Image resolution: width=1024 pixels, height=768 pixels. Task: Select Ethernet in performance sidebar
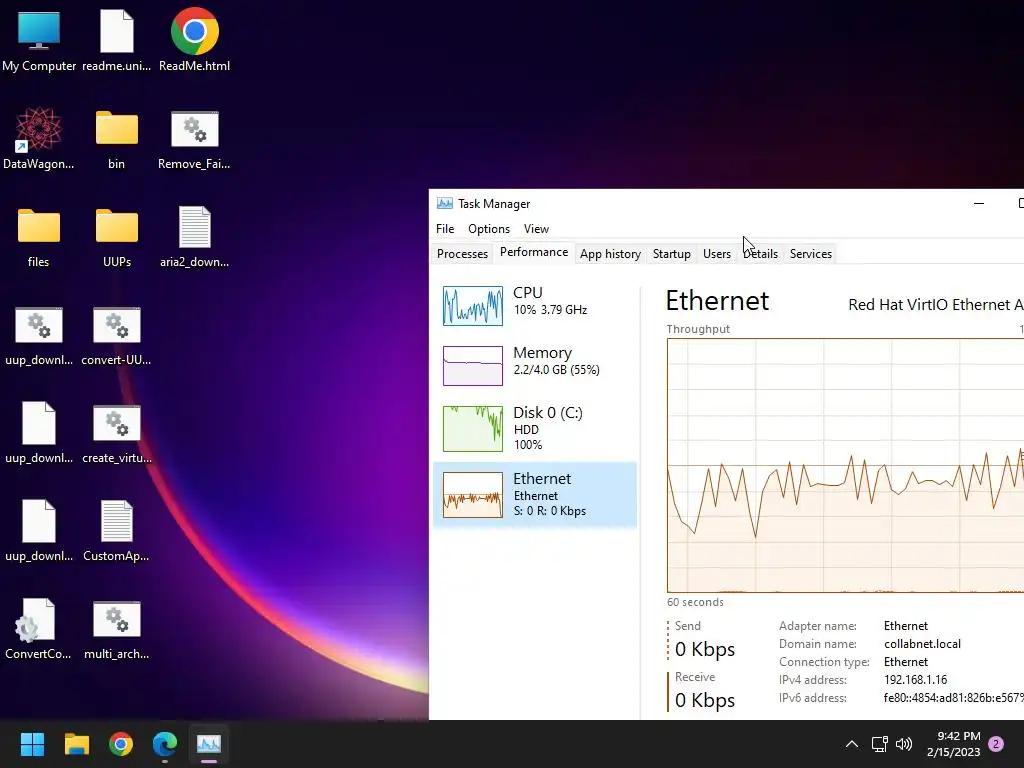tap(535, 495)
